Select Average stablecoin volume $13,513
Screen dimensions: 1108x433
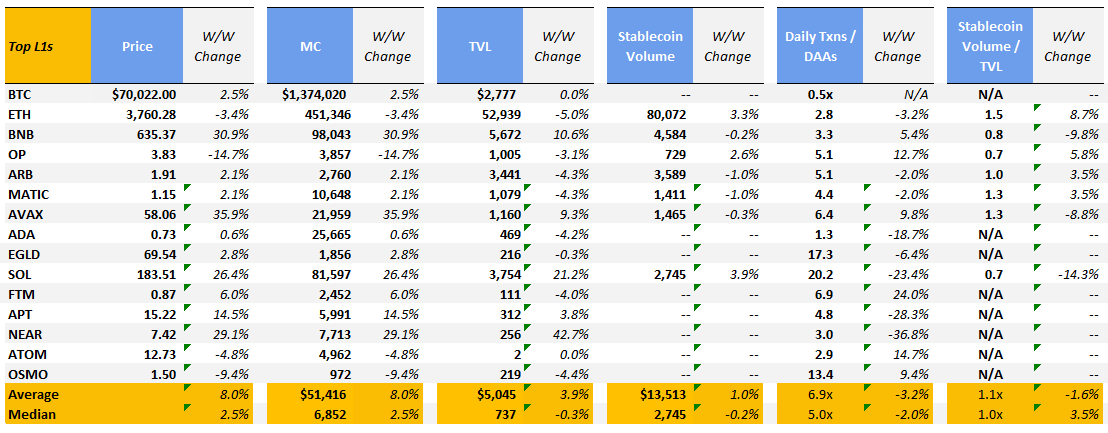click(x=664, y=394)
